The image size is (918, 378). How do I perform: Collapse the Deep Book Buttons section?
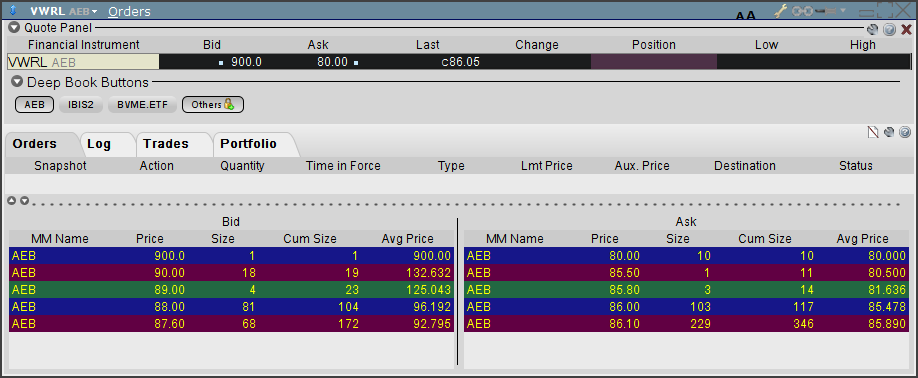tap(17, 82)
